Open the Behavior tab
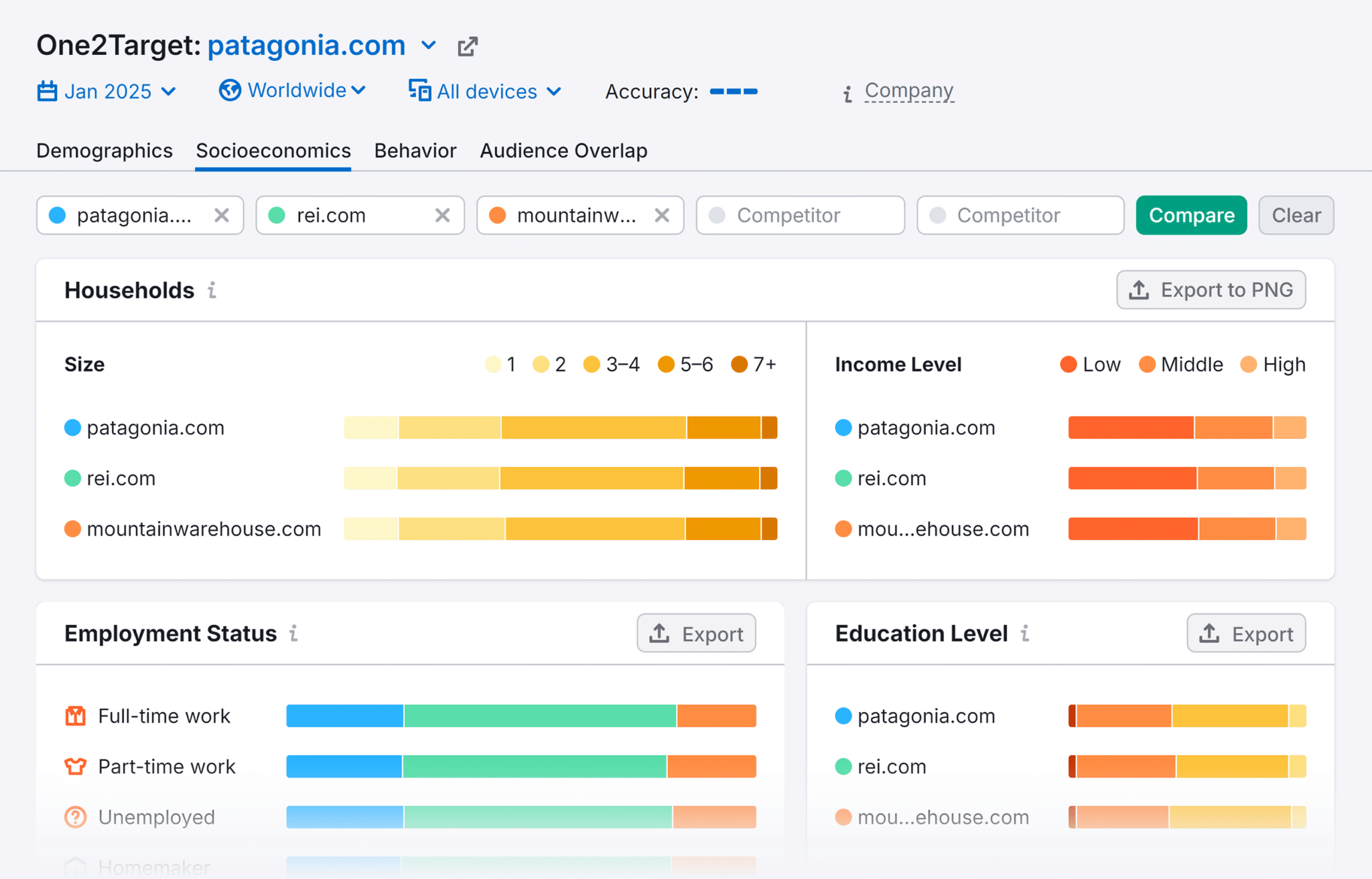The height and width of the screenshot is (879, 1372). 415,151
